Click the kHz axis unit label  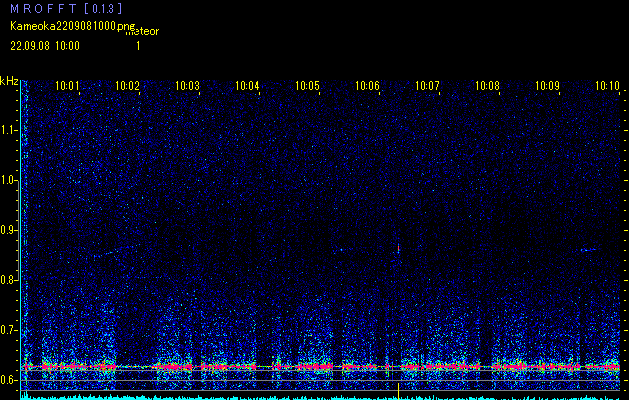tap(9, 81)
